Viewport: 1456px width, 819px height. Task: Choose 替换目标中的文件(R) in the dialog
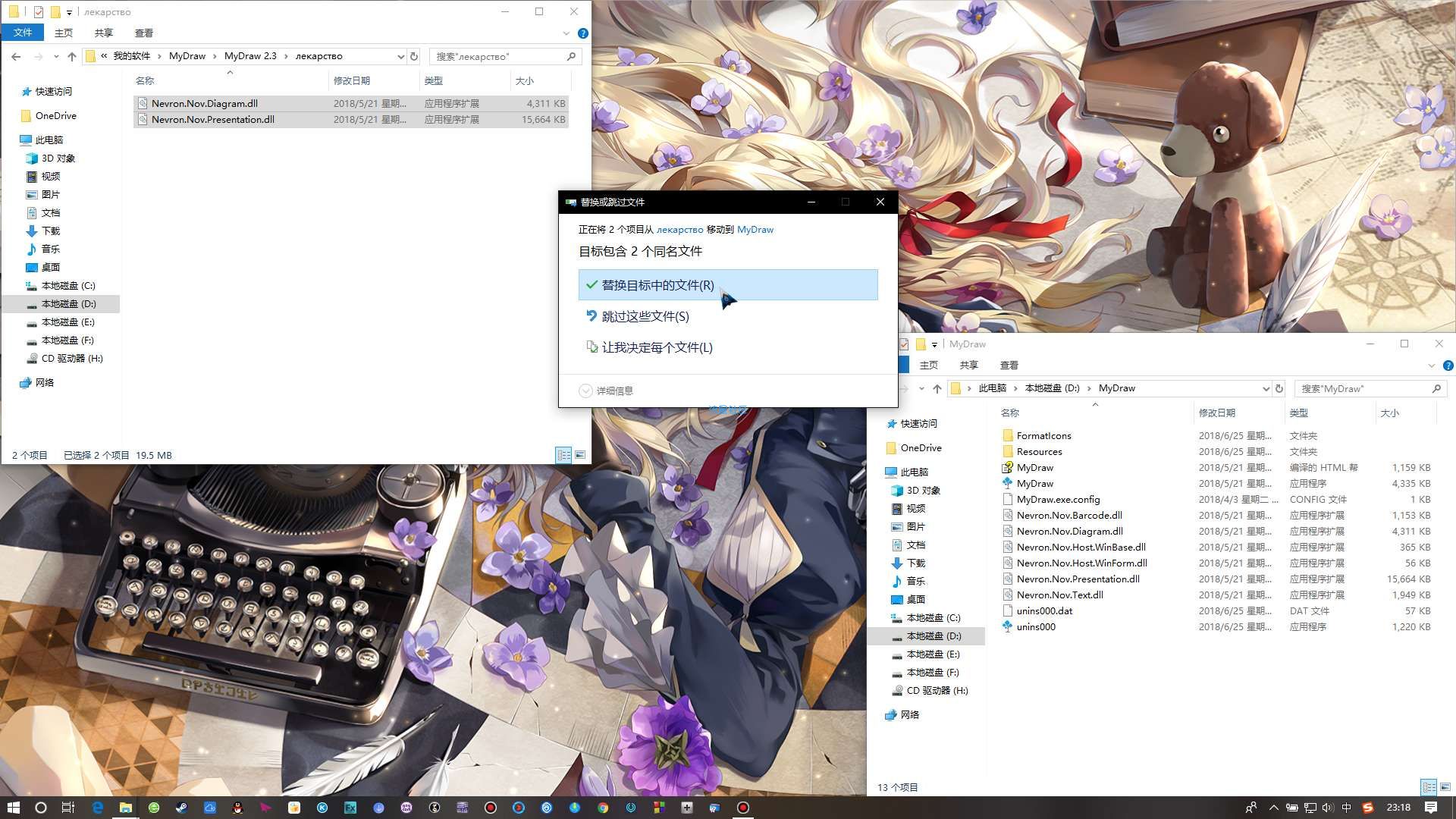(728, 285)
